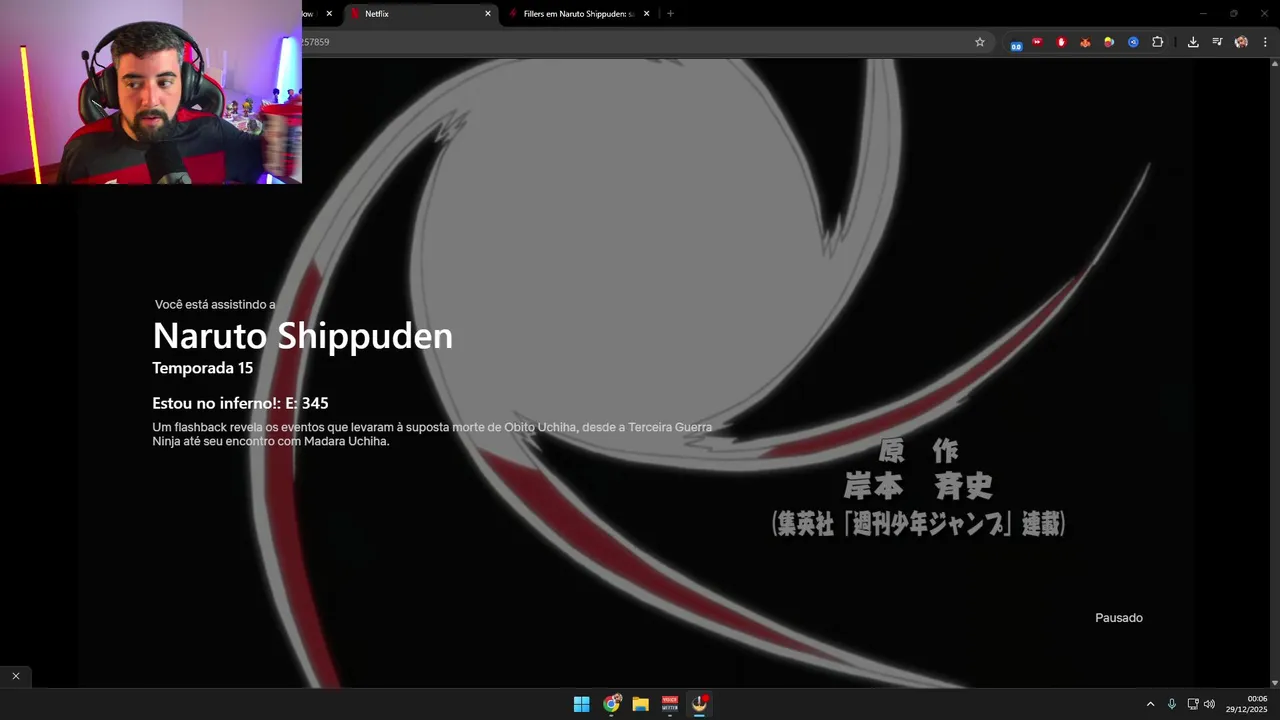The height and width of the screenshot is (720, 1280).
Task: Switch to the Netflix tab
Action: coord(420,14)
